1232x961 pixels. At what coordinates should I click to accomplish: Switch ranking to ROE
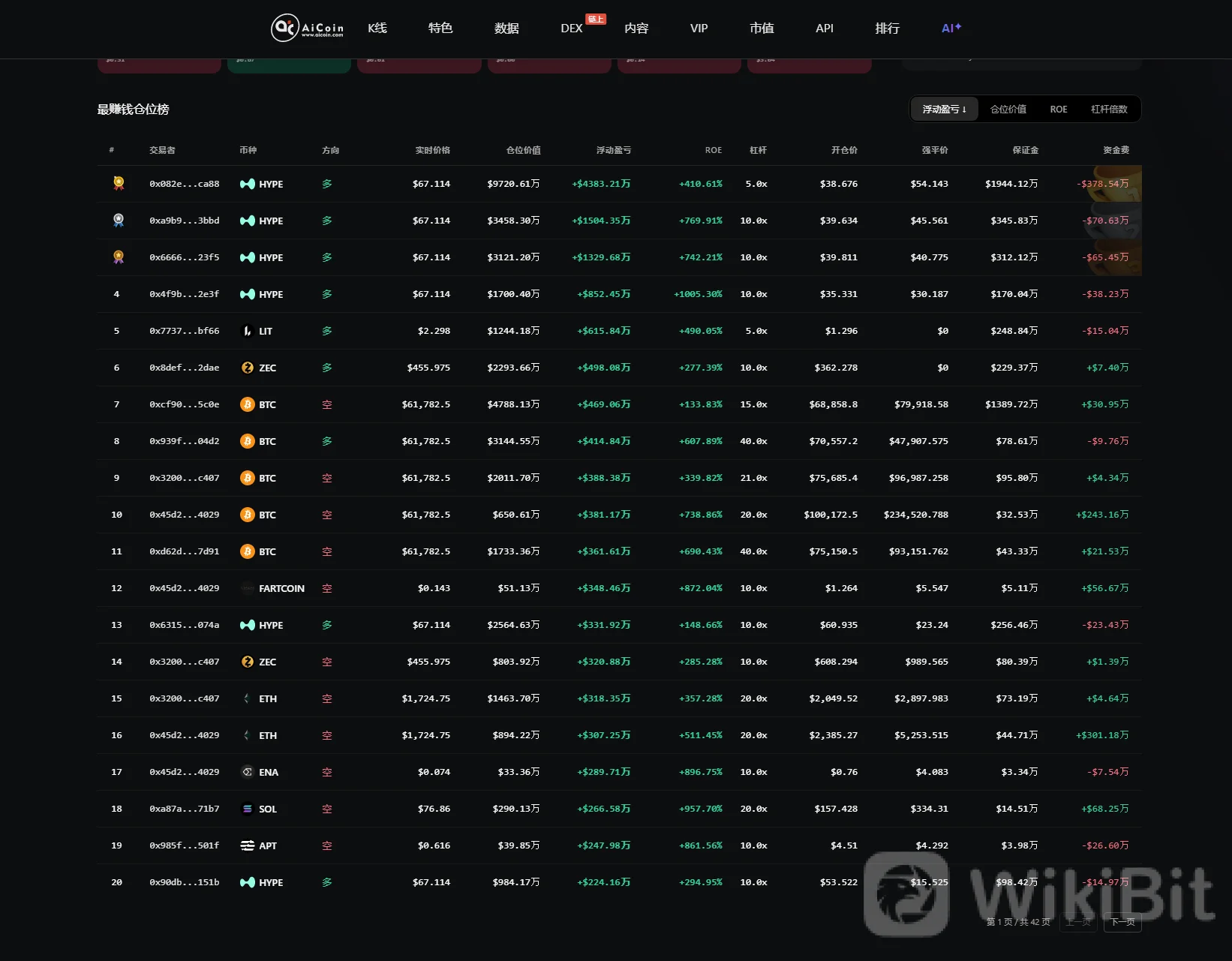click(x=1059, y=110)
